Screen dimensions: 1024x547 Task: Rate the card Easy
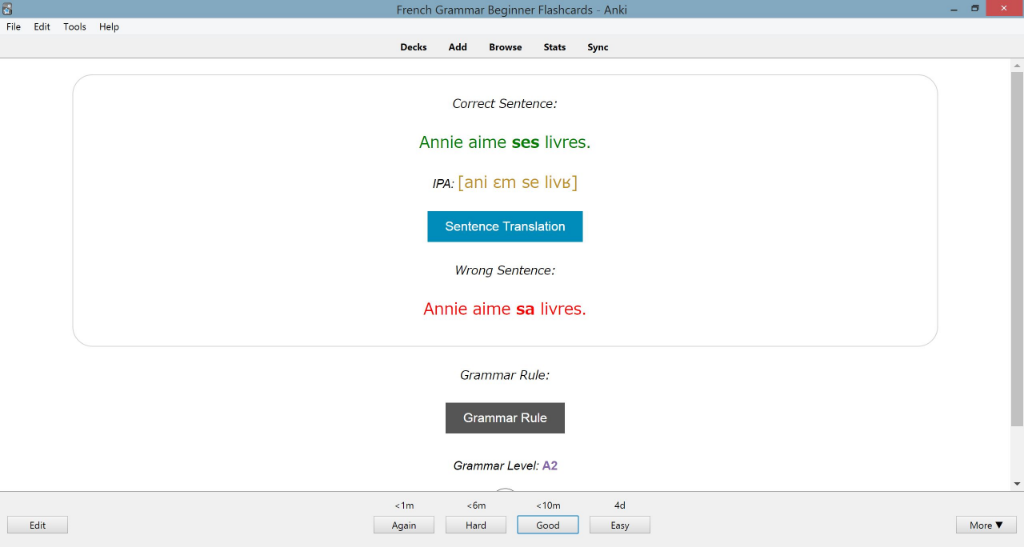[619, 525]
